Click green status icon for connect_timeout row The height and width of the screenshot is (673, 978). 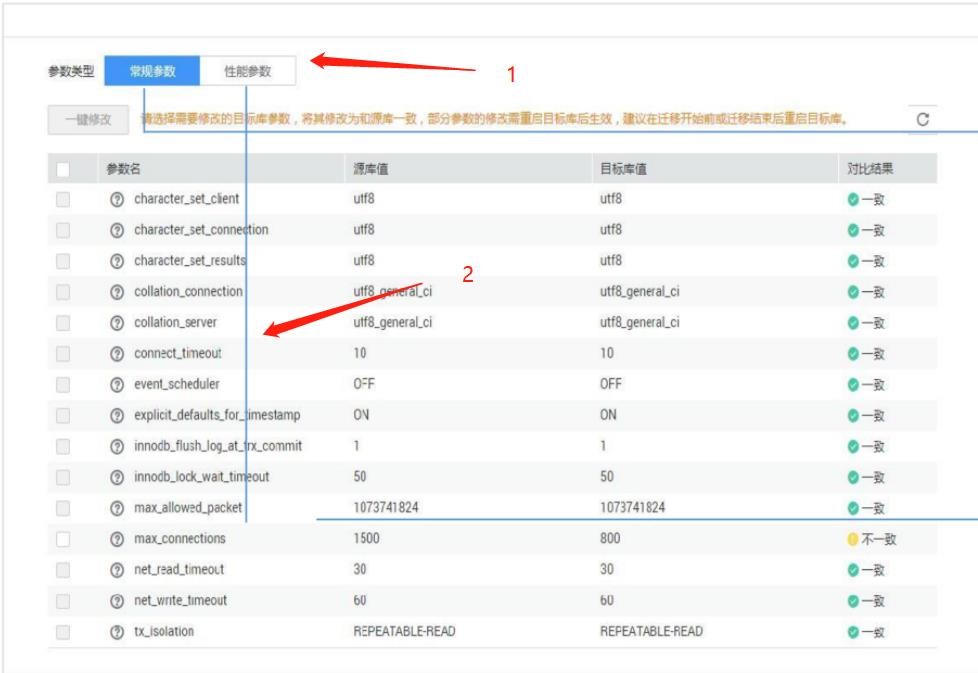(x=853, y=354)
